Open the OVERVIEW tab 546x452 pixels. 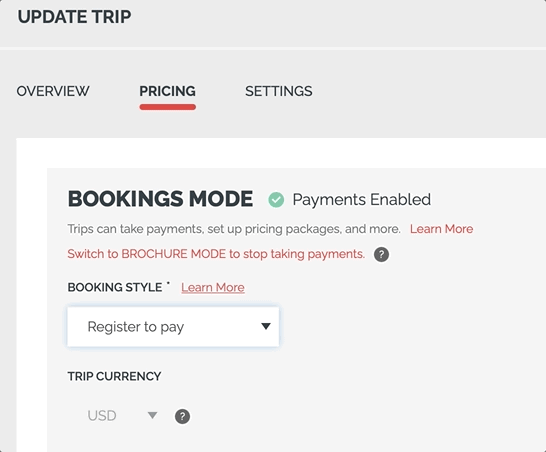53,91
